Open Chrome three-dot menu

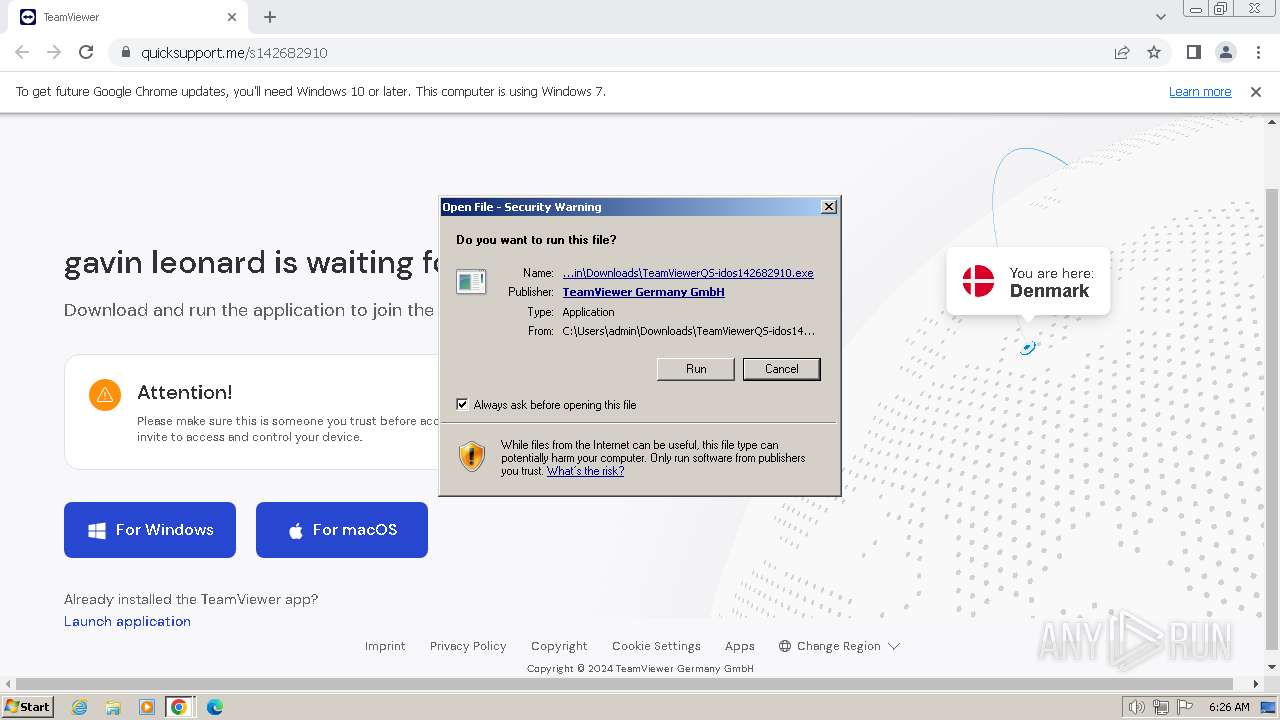(1258, 52)
